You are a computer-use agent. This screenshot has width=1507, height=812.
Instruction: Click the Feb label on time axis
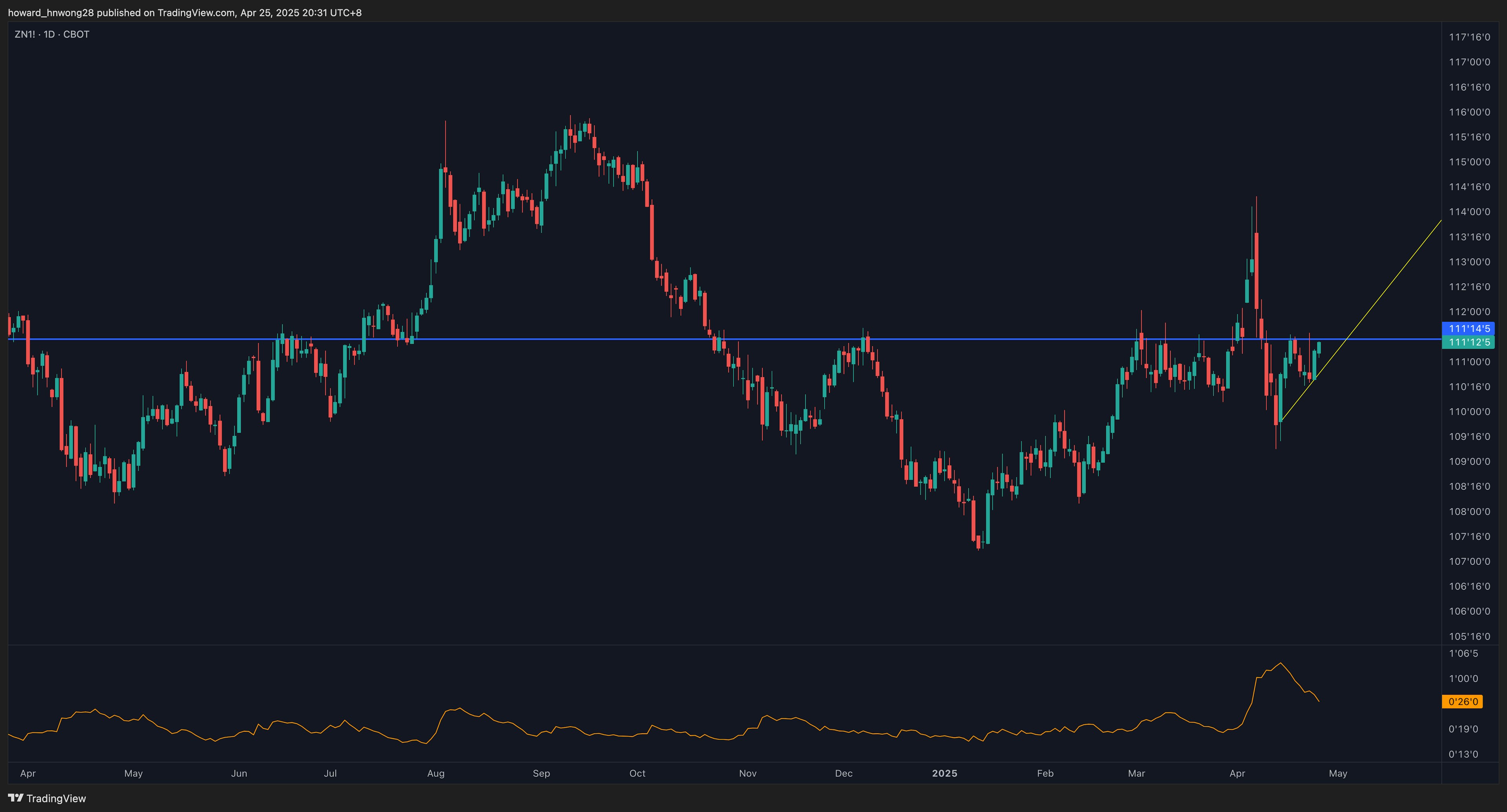(x=1045, y=774)
